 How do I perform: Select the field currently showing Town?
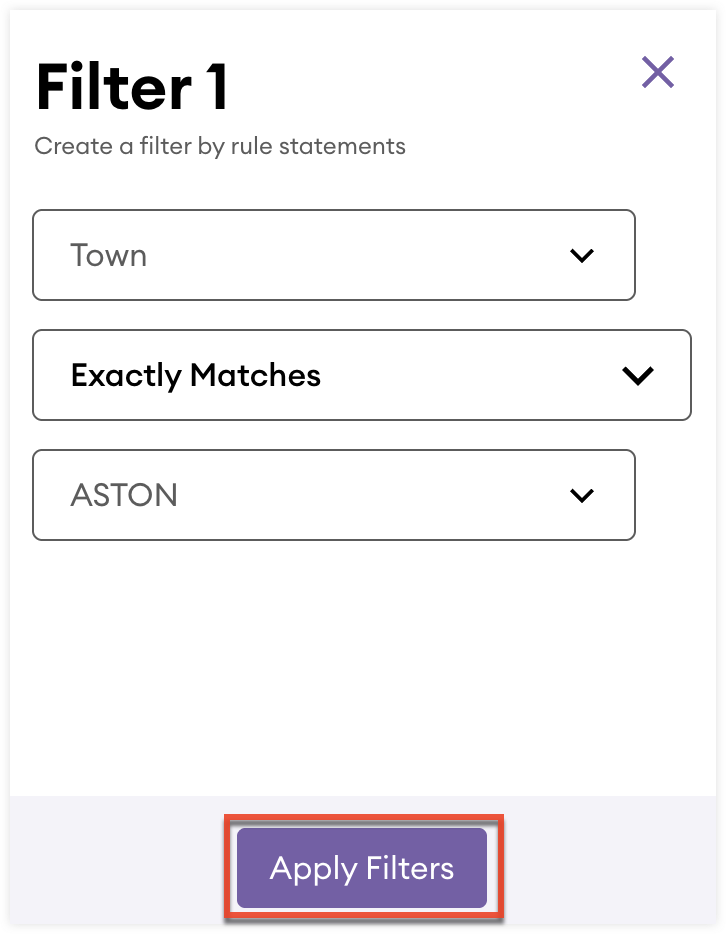[333, 255]
